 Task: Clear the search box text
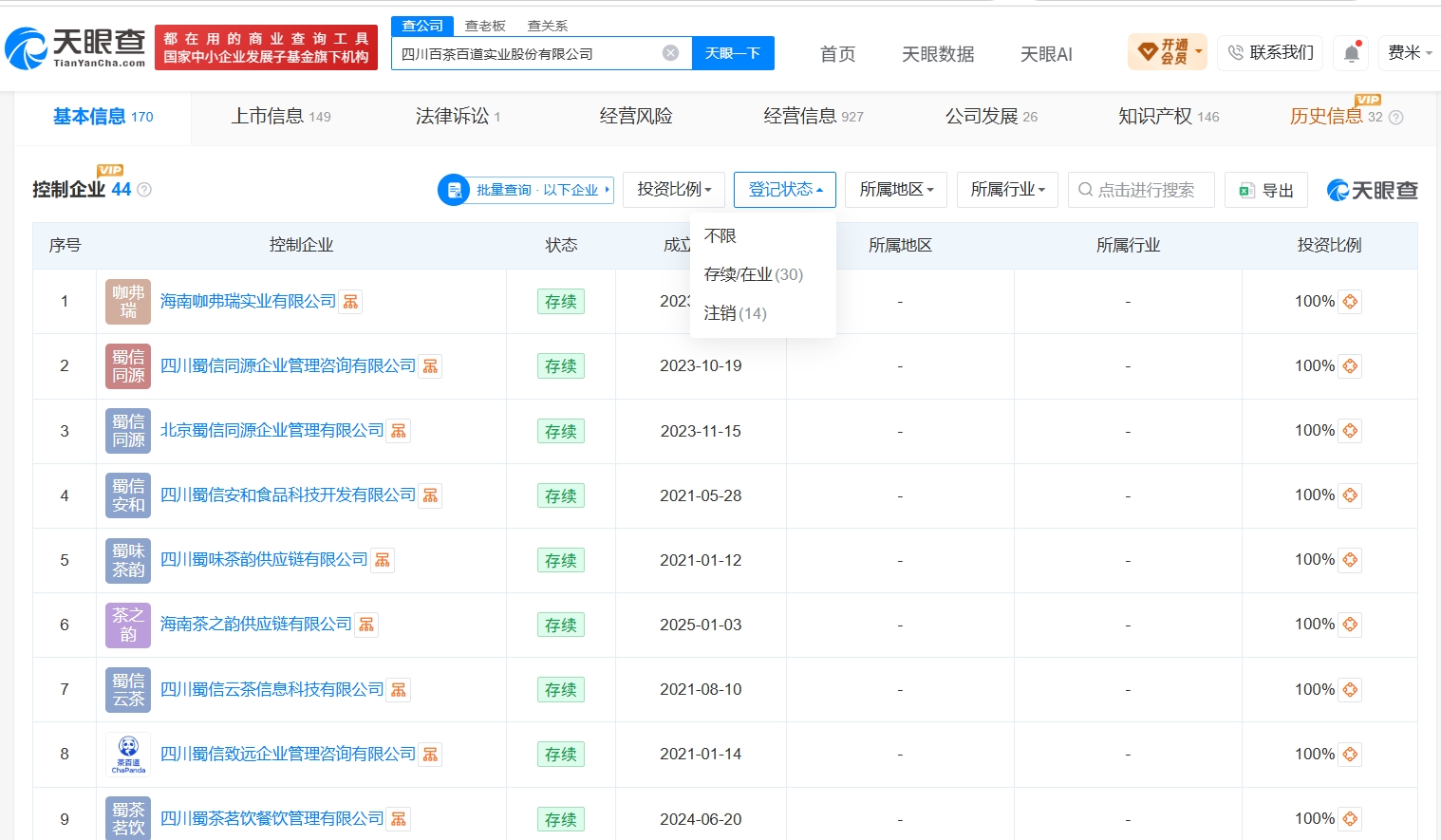tap(670, 53)
